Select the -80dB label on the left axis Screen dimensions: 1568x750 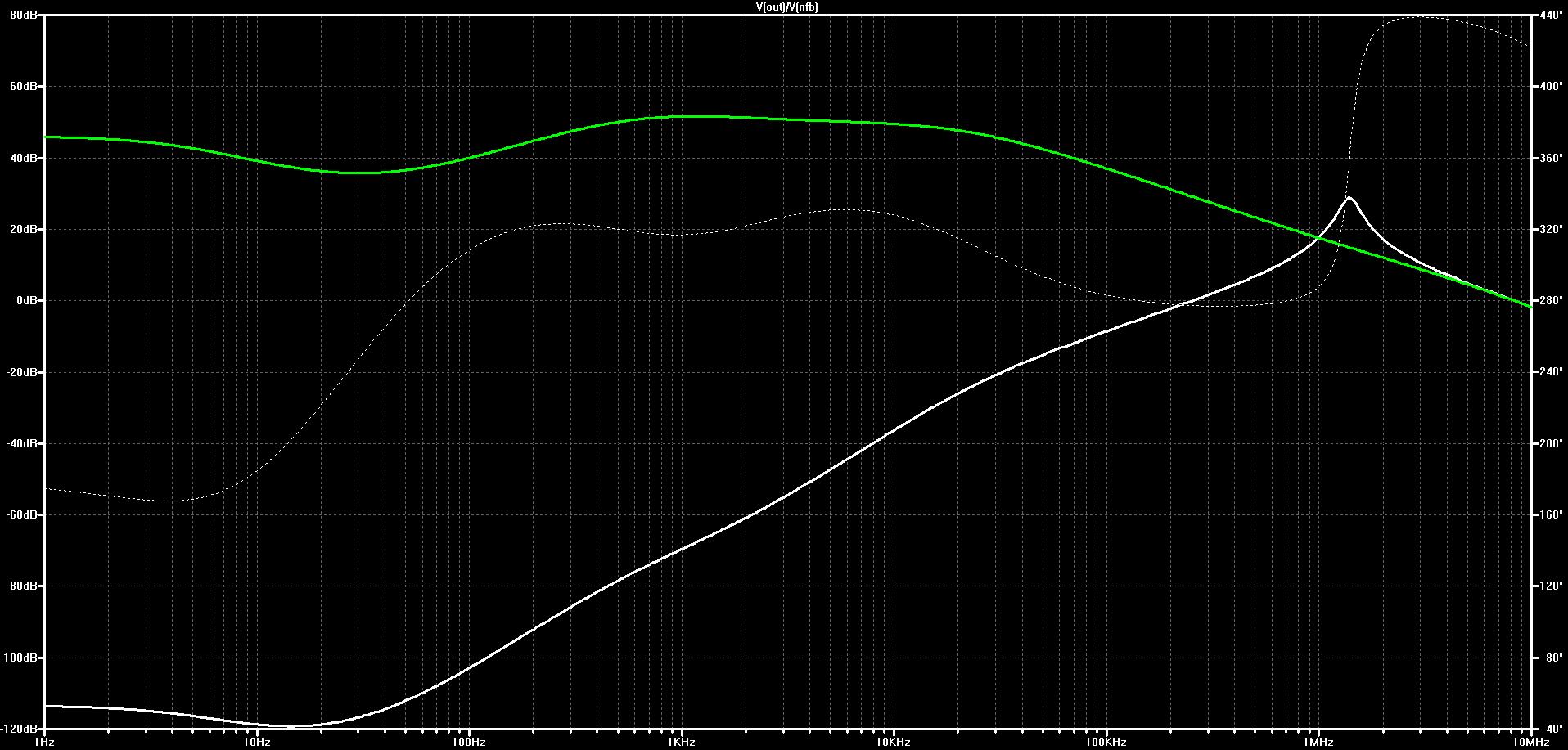pos(23,586)
